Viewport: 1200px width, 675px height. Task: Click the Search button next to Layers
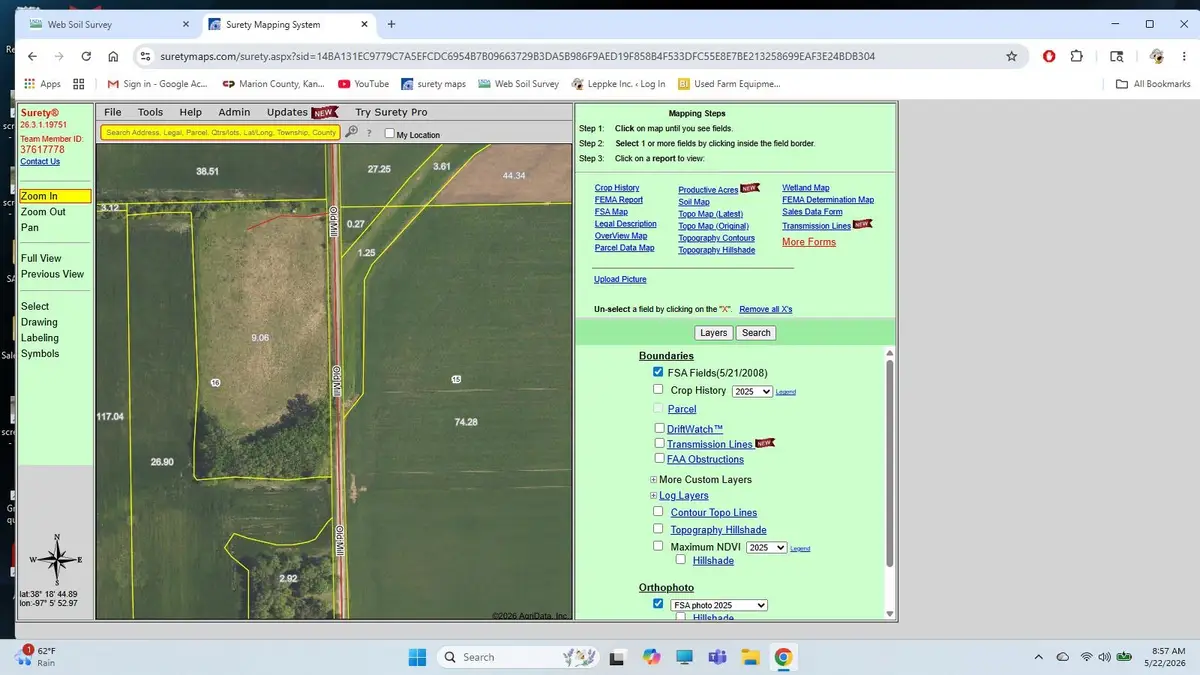pos(756,333)
